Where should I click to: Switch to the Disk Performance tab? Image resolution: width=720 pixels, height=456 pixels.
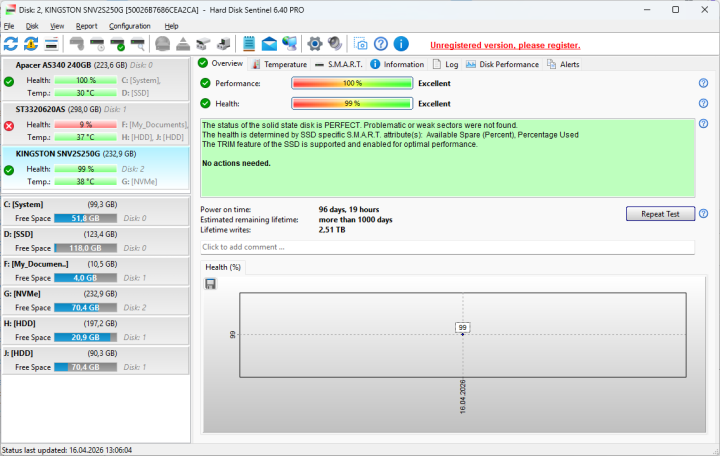pos(502,64)
